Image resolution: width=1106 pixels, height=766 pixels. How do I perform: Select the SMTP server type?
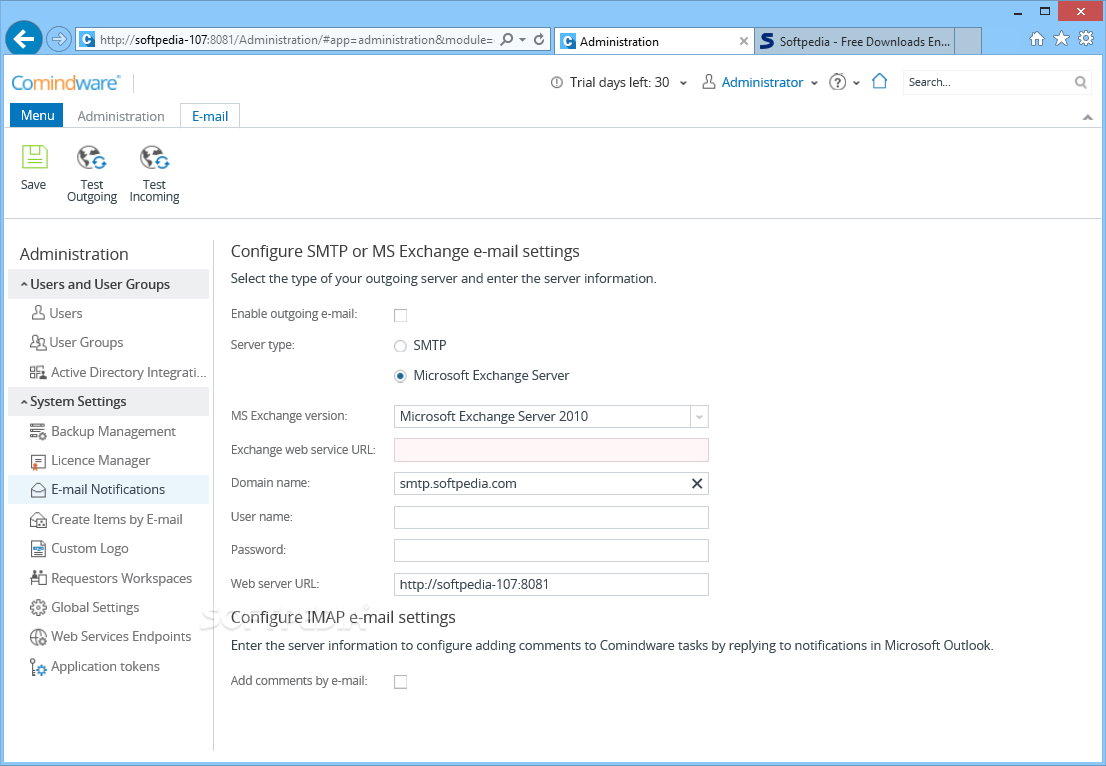(400, 346)
